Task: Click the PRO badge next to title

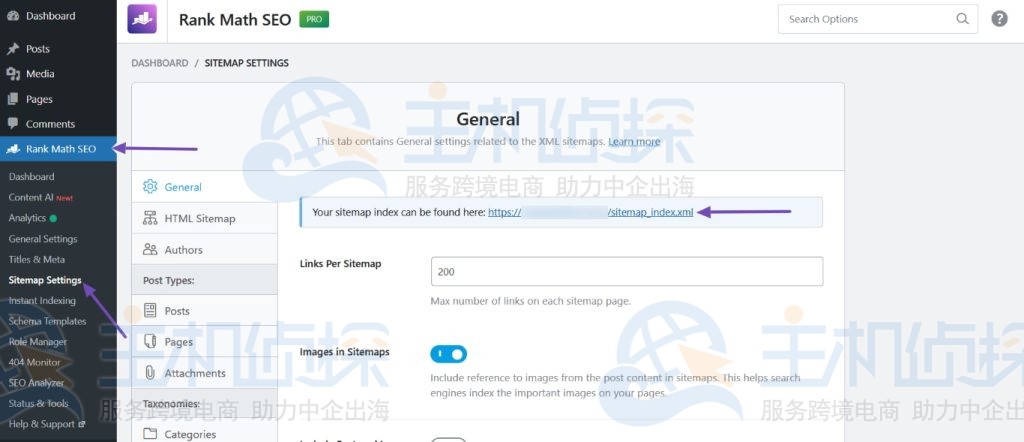Action: [314, 20]
